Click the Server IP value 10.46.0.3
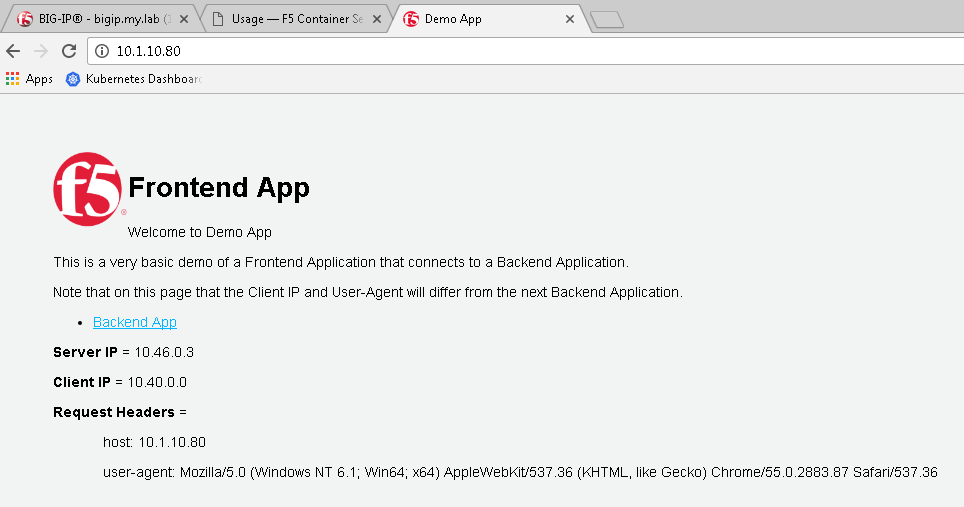Screen dimensions: 964x507 pyautogui.click(x=164, y=352)
